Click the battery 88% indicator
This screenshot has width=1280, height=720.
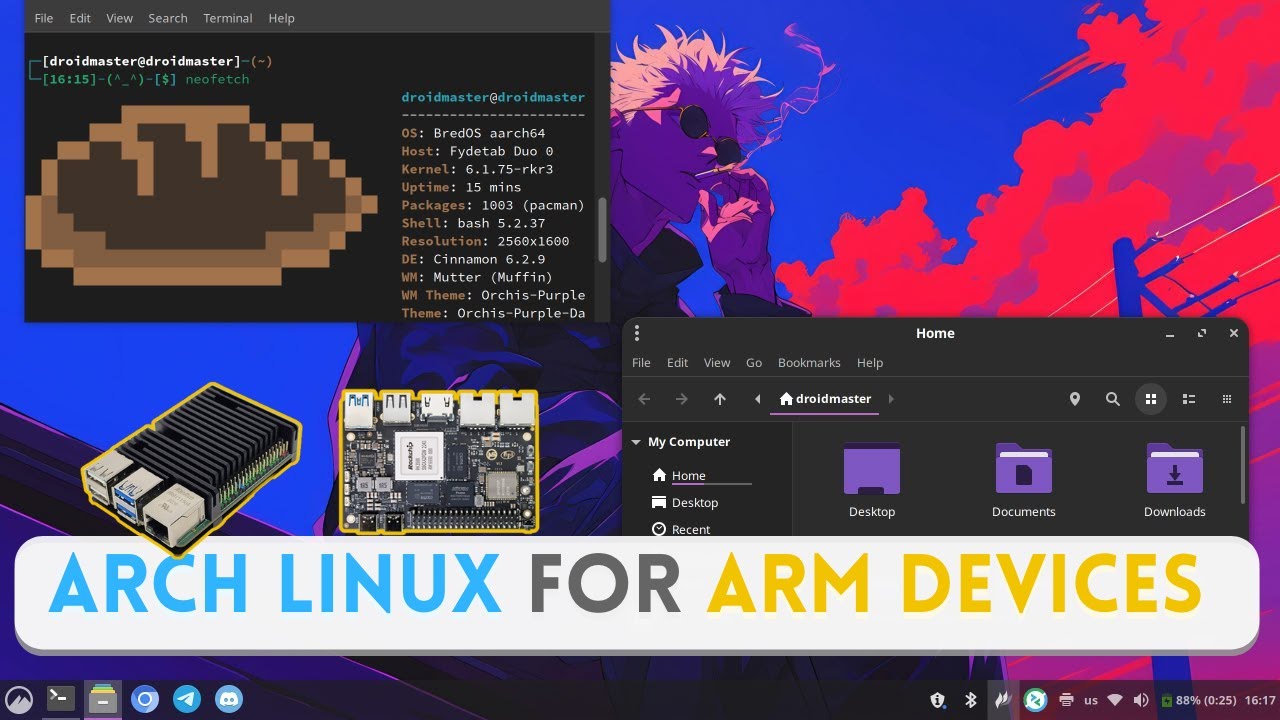1198,700
